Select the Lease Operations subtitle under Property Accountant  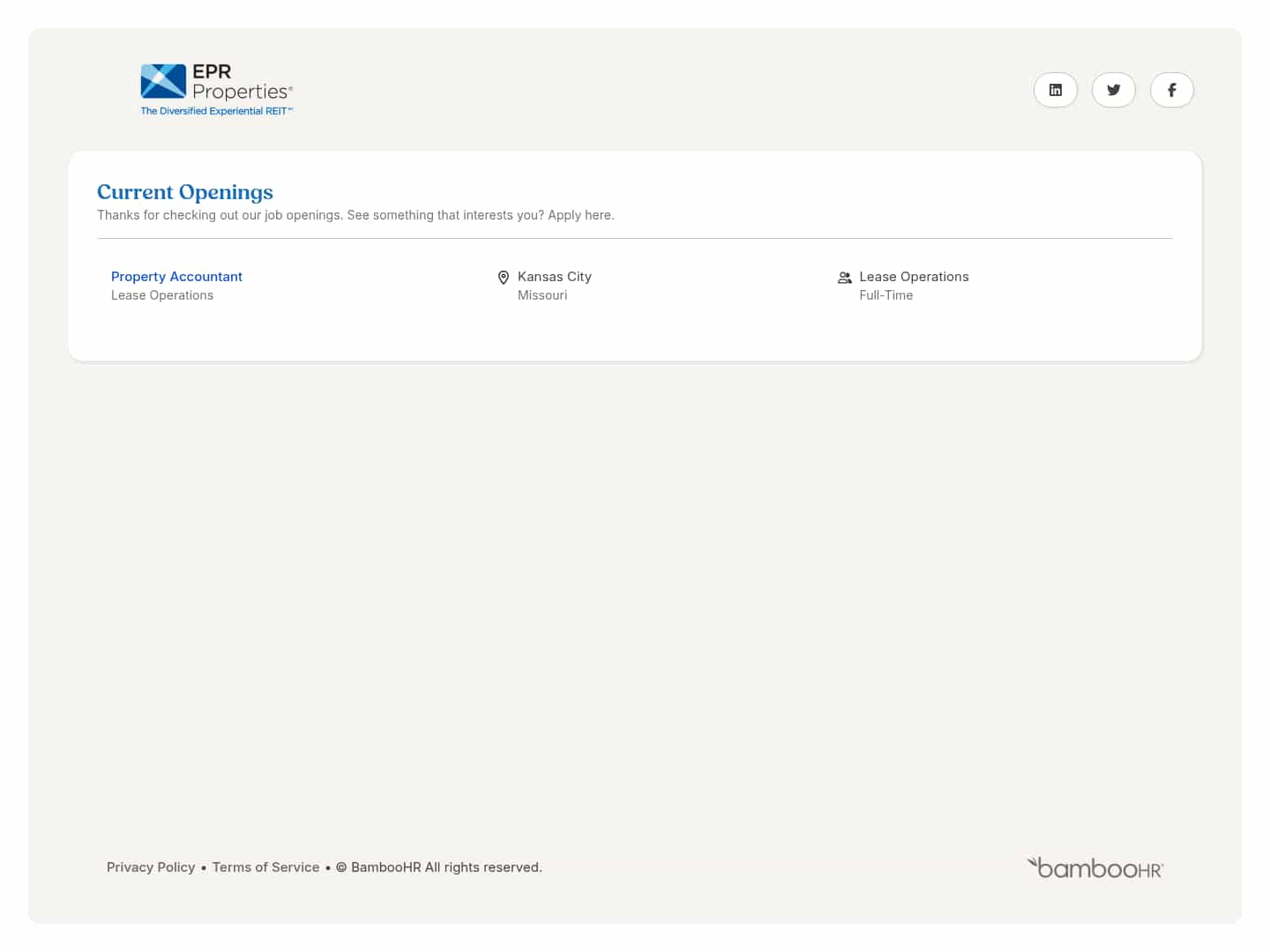tap(161, 295)
